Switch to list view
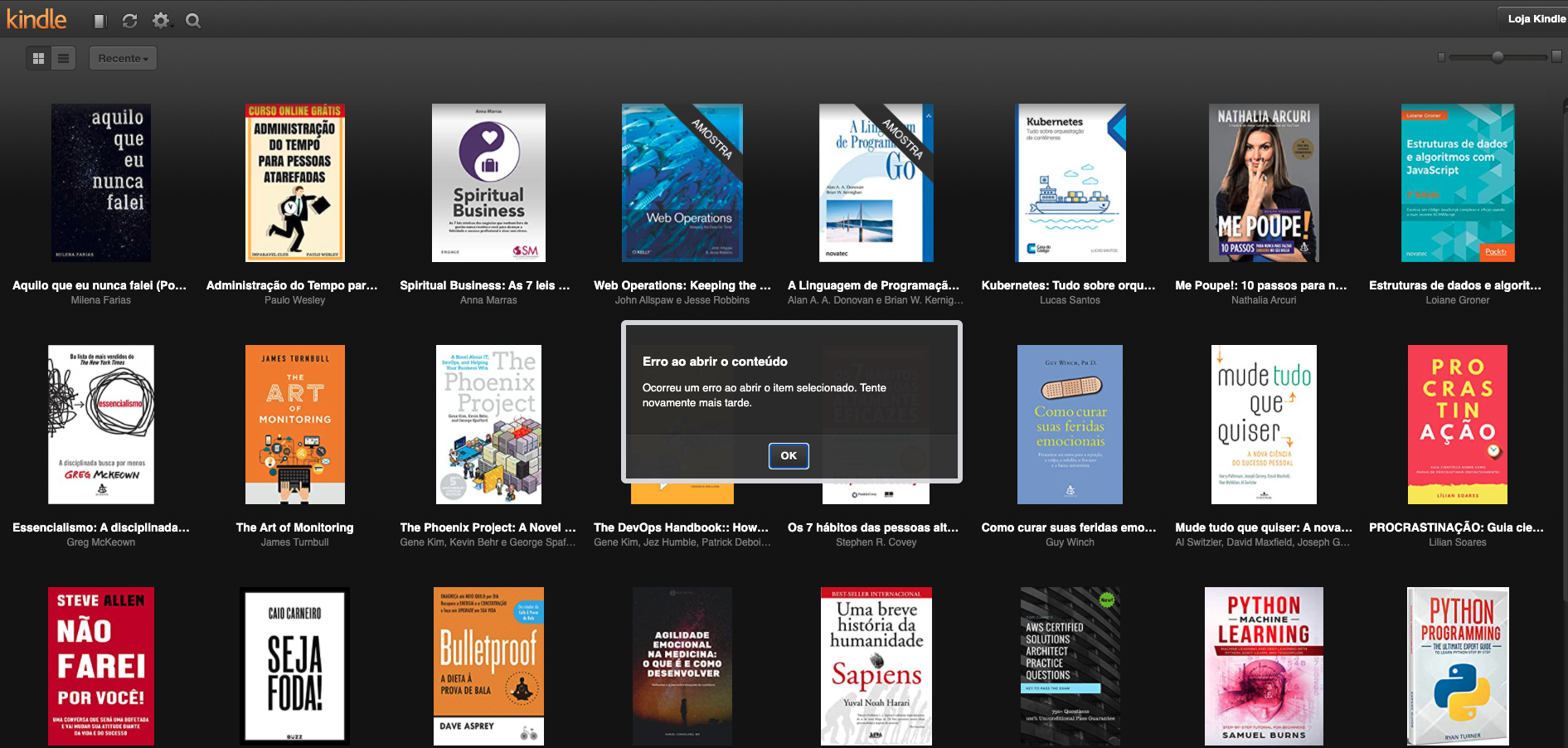Viewport: 1568px width, 748px height. 63,58
